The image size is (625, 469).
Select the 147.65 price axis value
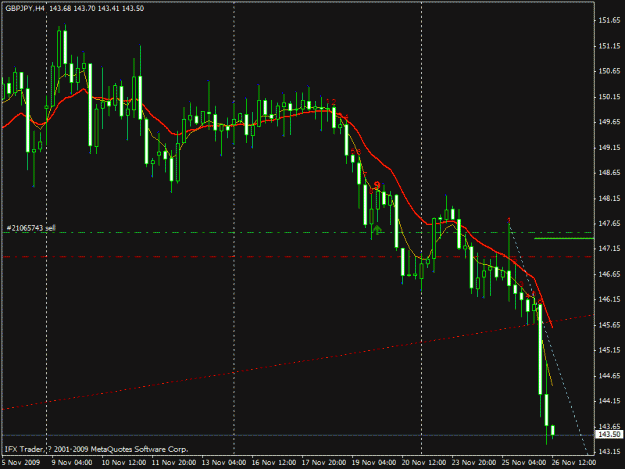[x=609, y=223]
